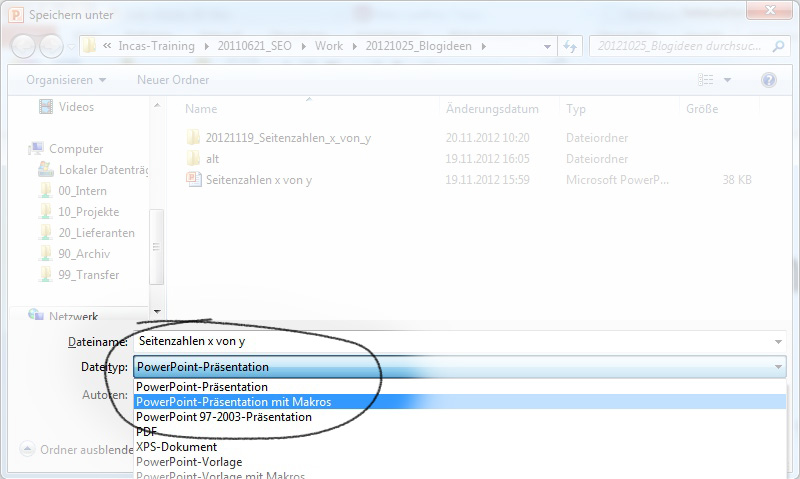Click the folder icon of alt
This screenshot has width=800, height=479.
193,158
